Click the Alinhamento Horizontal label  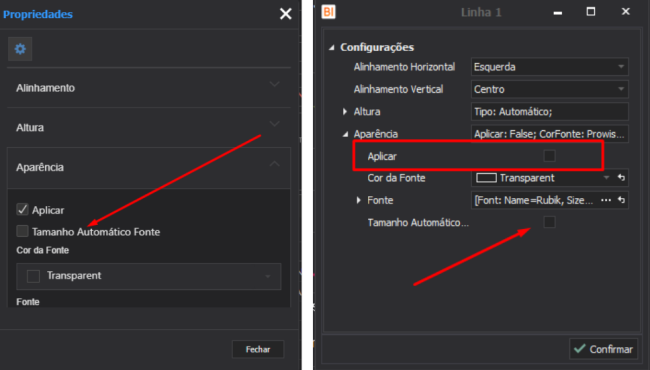[x=404, y=67]
